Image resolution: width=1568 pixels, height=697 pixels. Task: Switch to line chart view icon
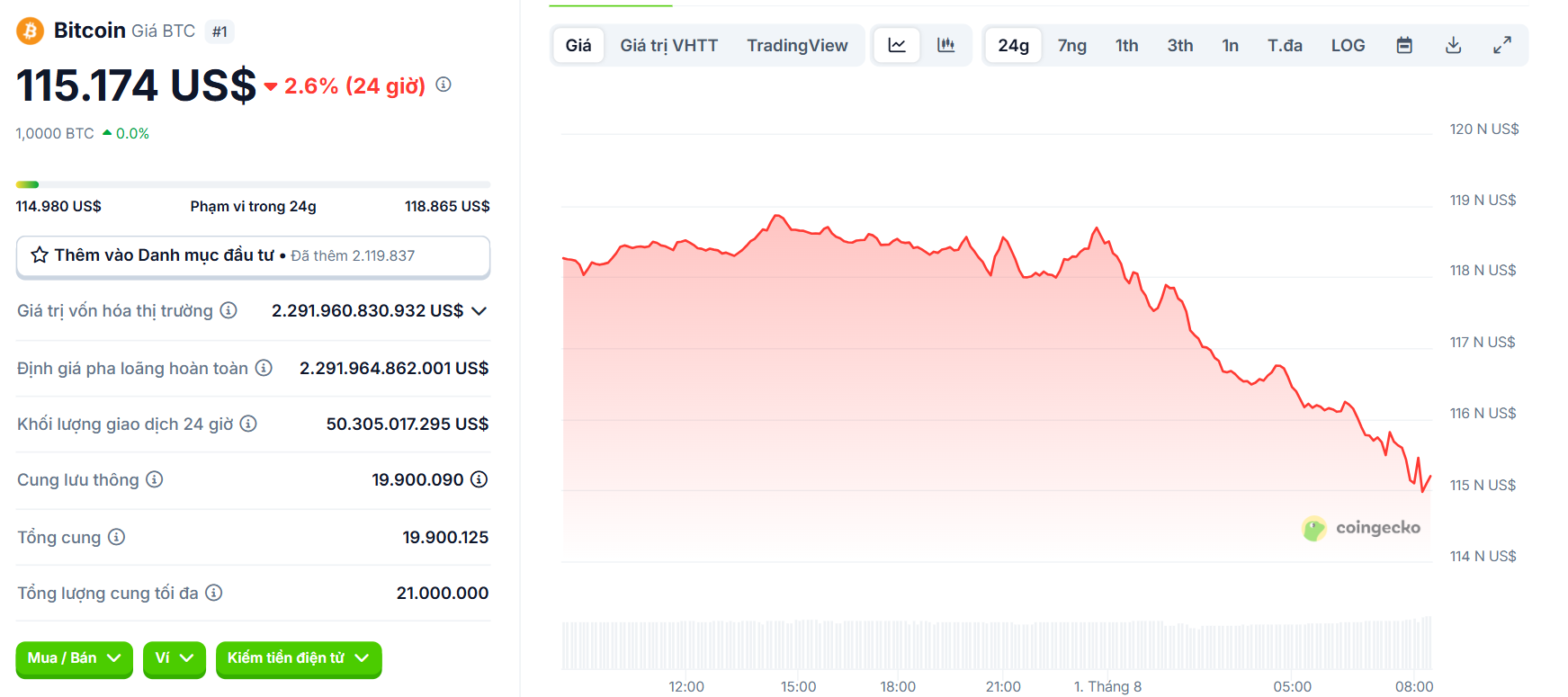click(x=897, y=45)
